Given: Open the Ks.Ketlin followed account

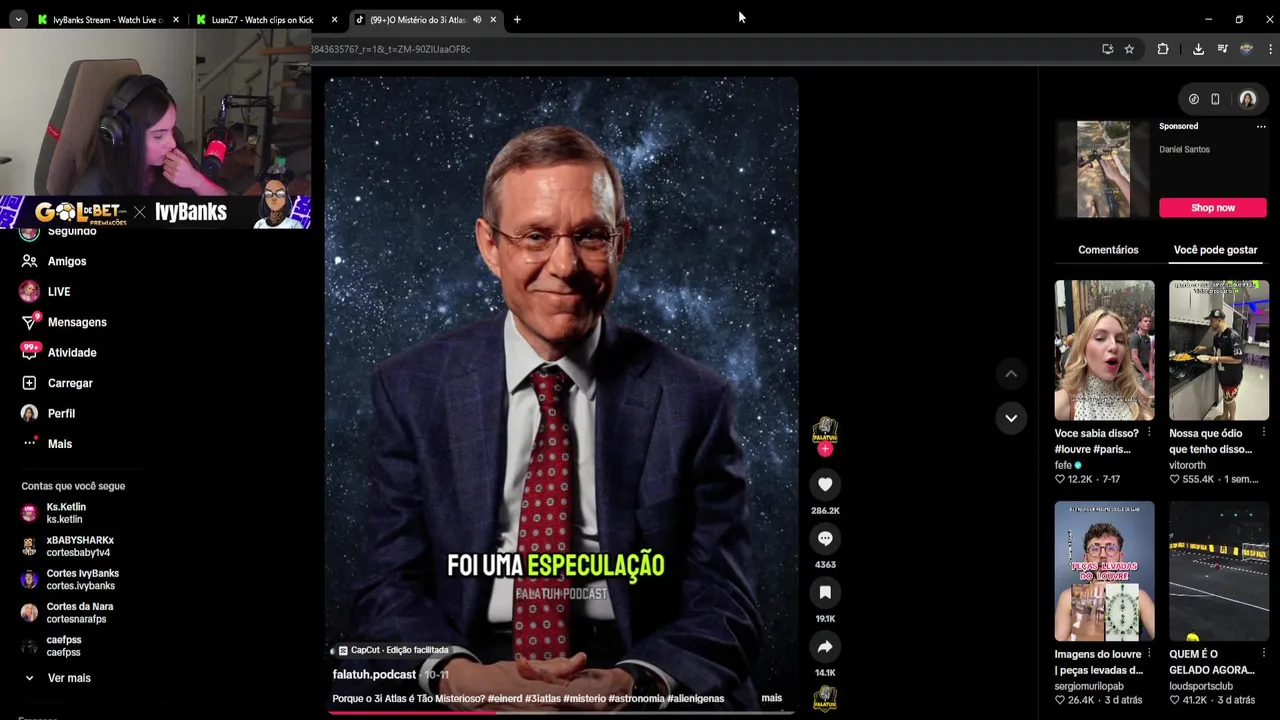Looking at the screenshot, I should coord(66,513).
